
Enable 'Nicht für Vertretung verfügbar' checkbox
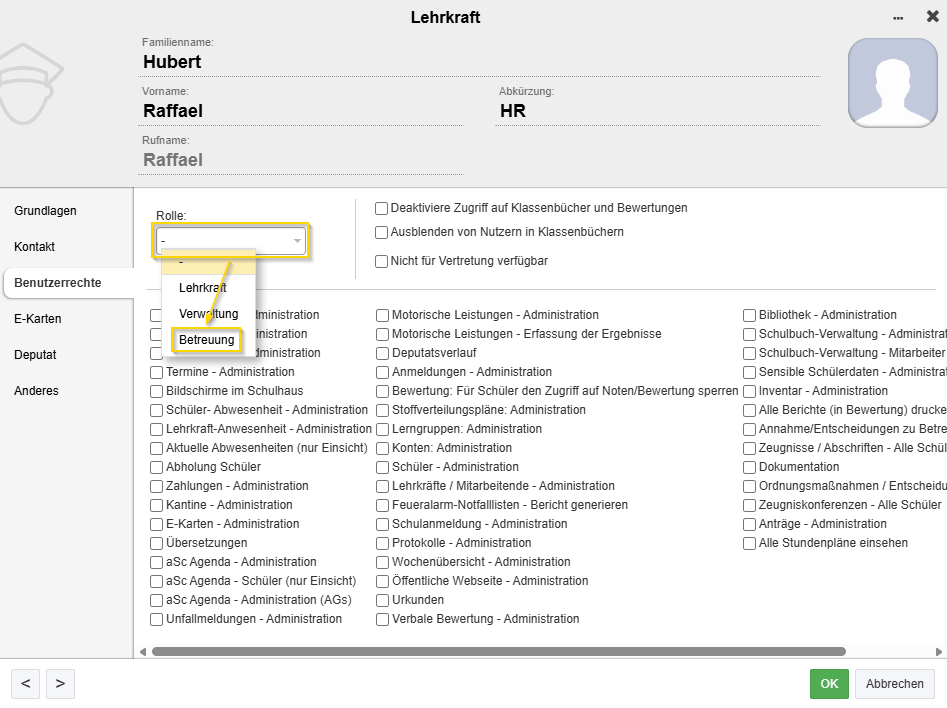pos(382,262)
